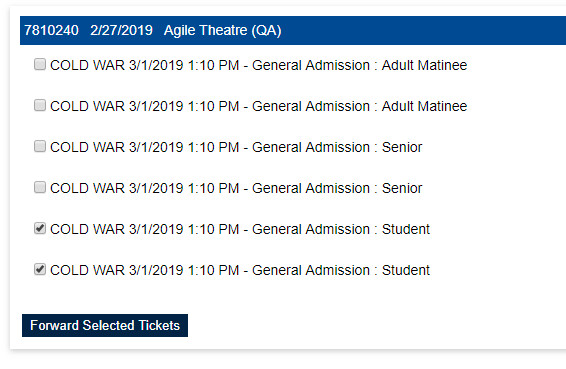Check the second Adult Matinee ticket checkbox
566x369 pixels.
click(40, 105)
